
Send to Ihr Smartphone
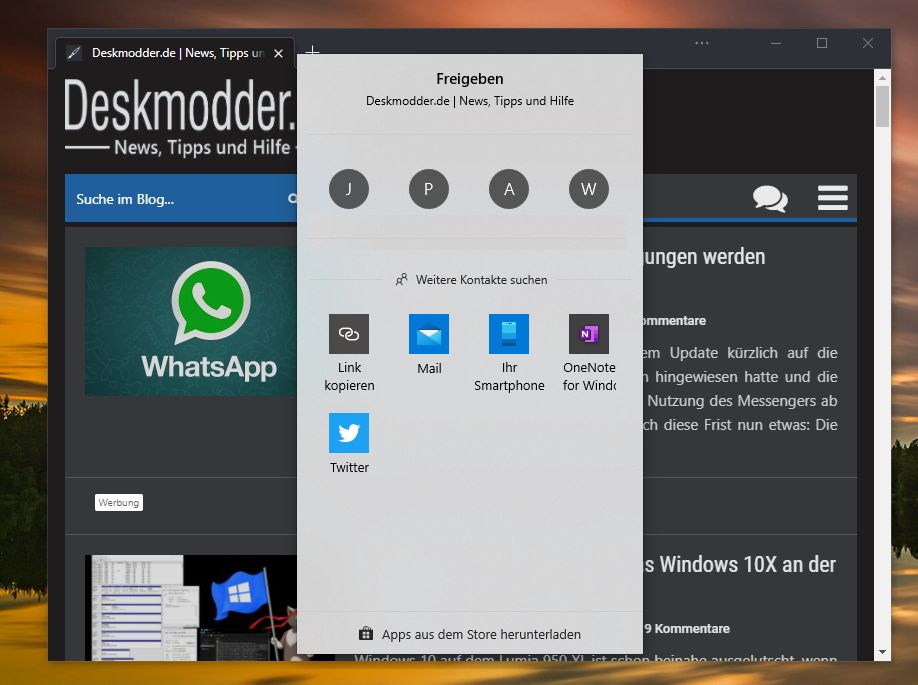[x=509, y=334]
